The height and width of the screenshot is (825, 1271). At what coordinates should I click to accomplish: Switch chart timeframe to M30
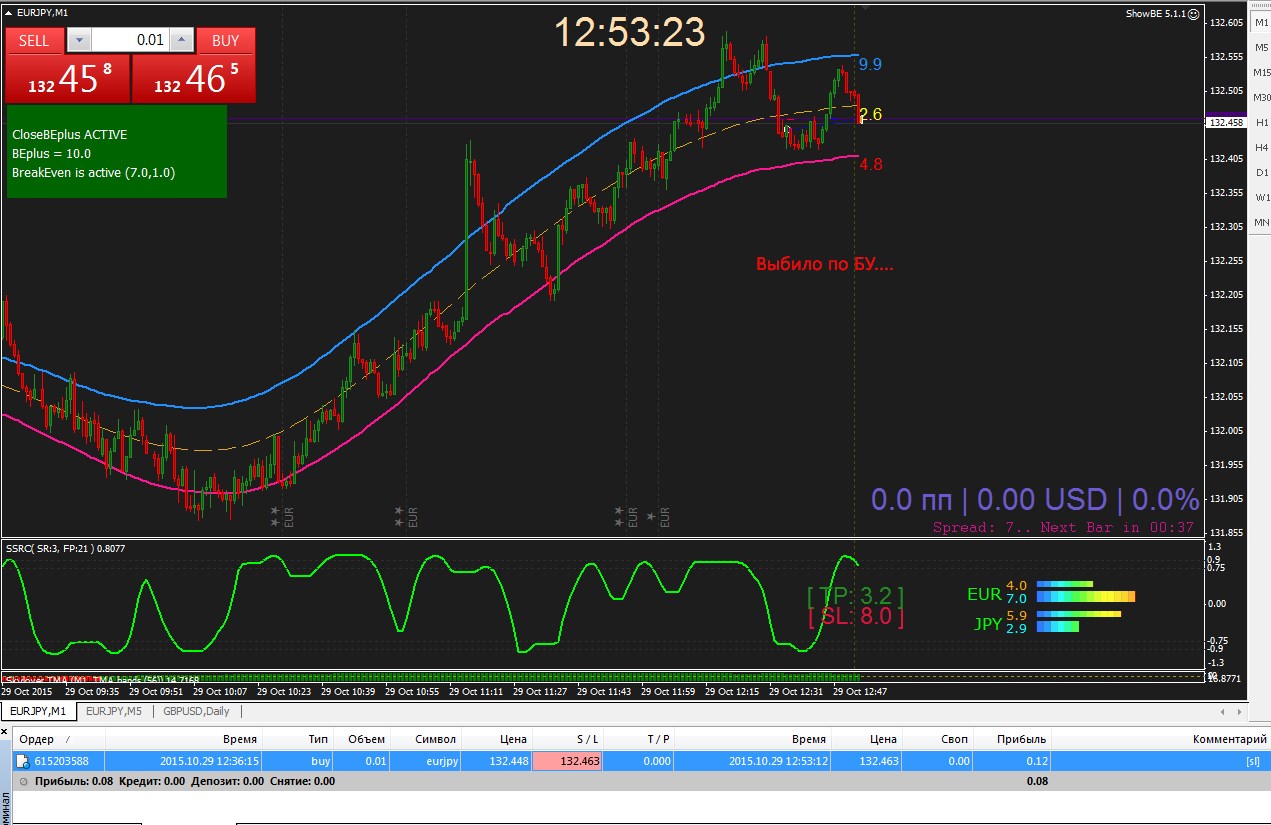pyautogui.click(x=1262, y=97)
